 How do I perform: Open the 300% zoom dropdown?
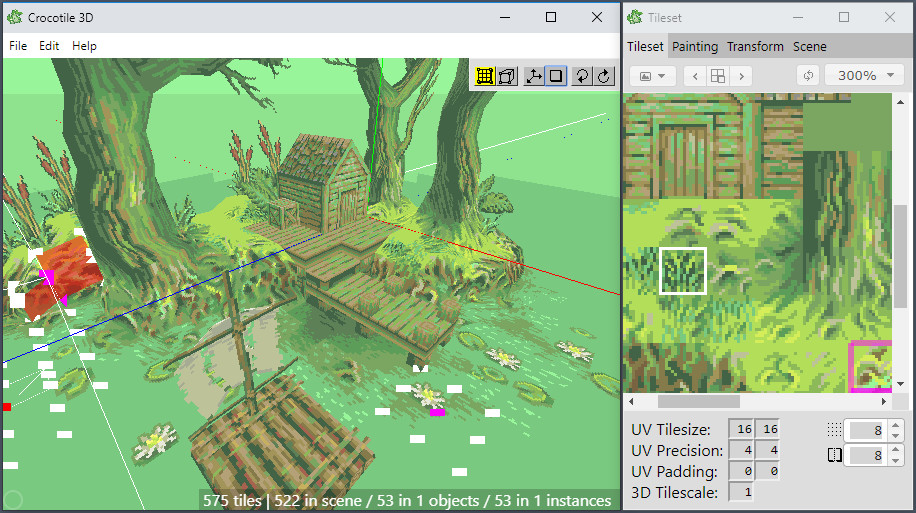click(x=865, y=76)
